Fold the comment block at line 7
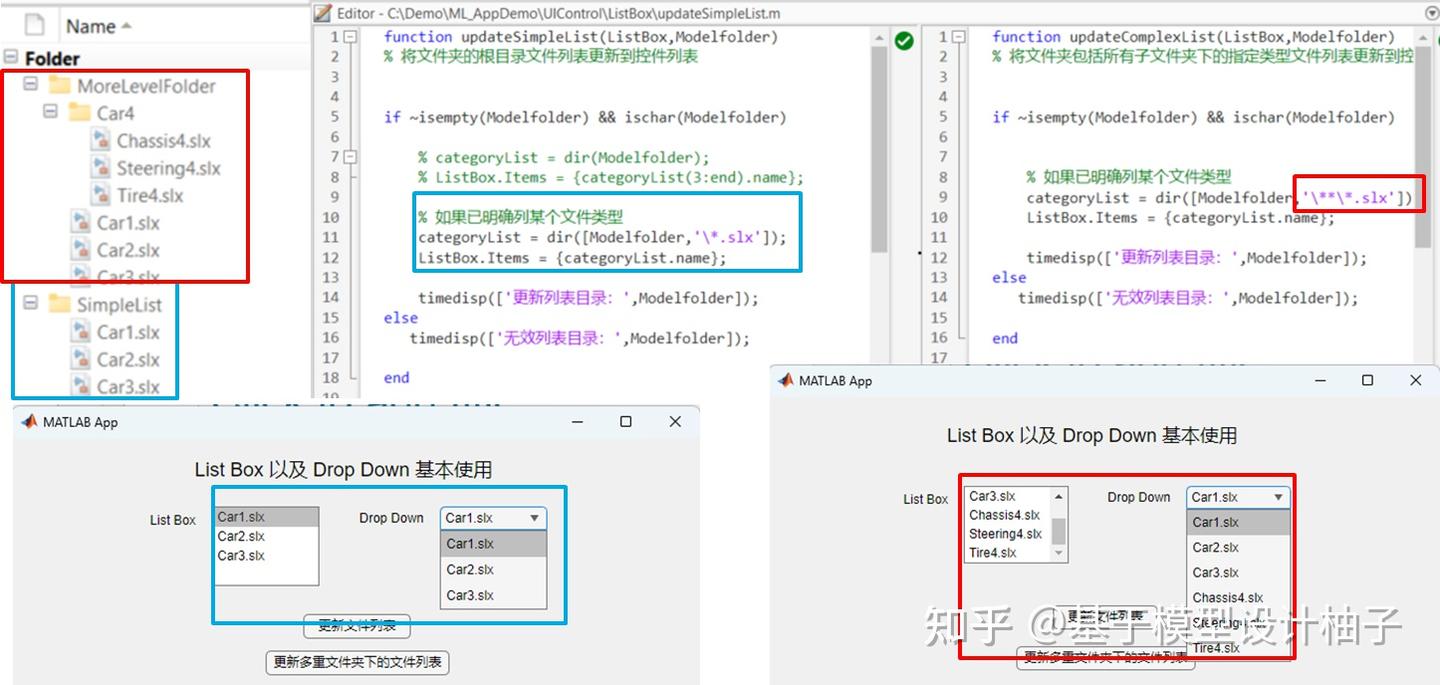 pos(350,157)
